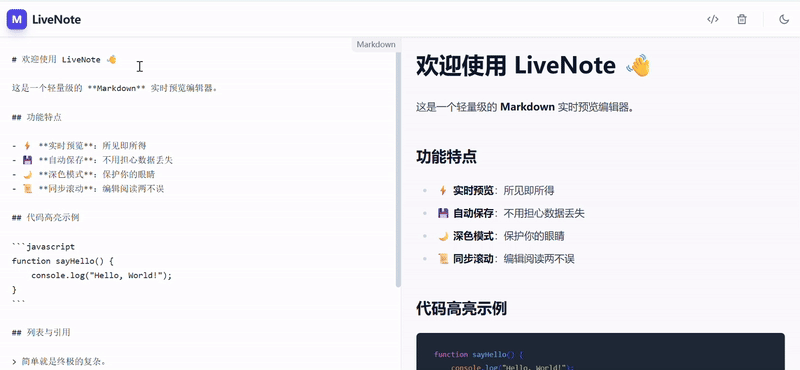This screenshot has width=800, height=370.
Task: Clear content with the trash can icon
Action: pos(742,19)
